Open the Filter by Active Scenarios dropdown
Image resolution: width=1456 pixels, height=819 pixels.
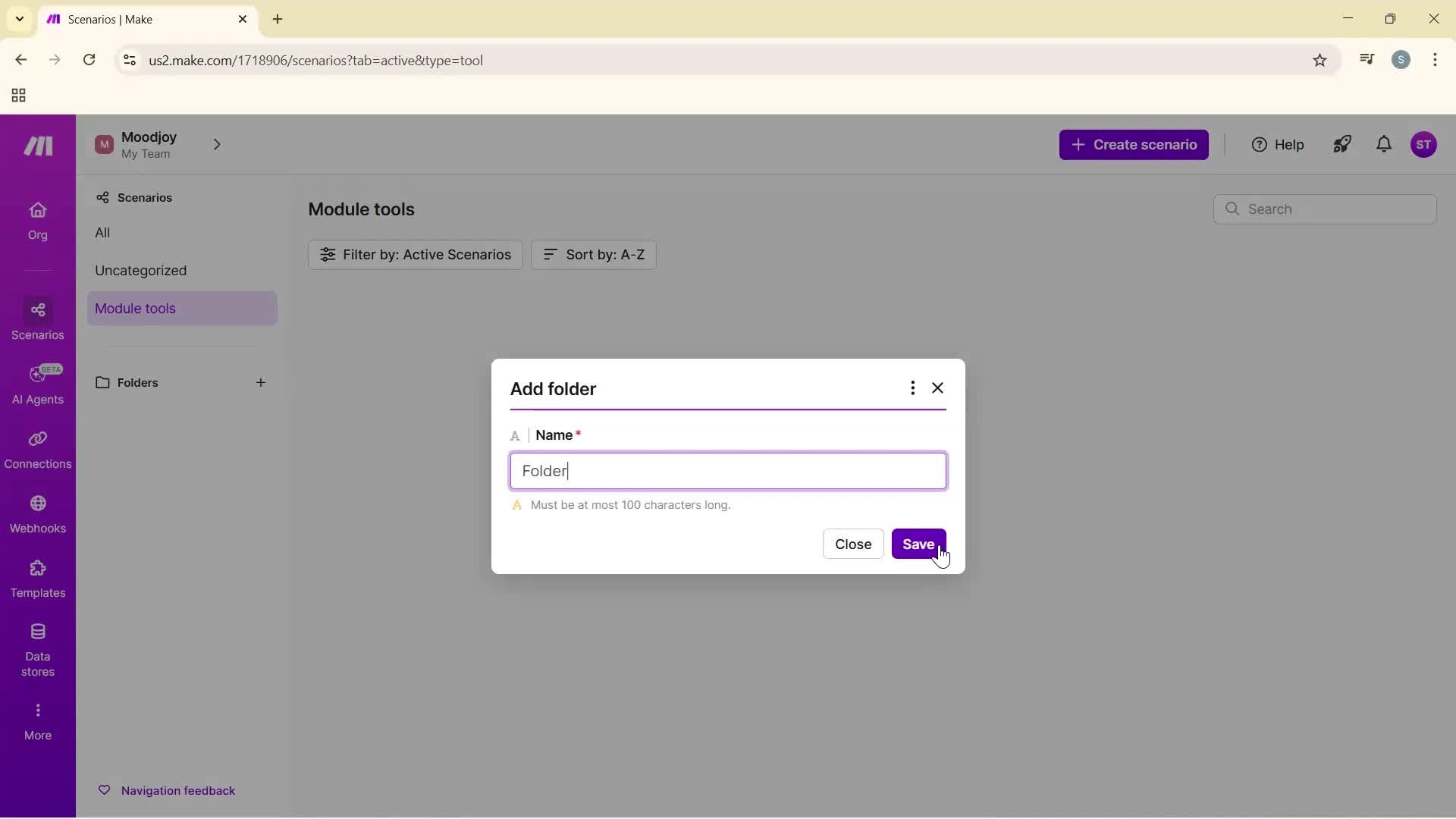[x=416, y=254]
